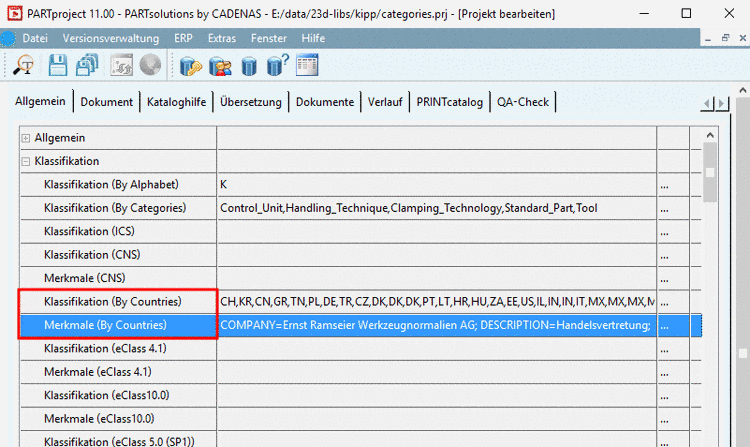
Task: Save project with the floppy disk icon
Action: [57, 65]
